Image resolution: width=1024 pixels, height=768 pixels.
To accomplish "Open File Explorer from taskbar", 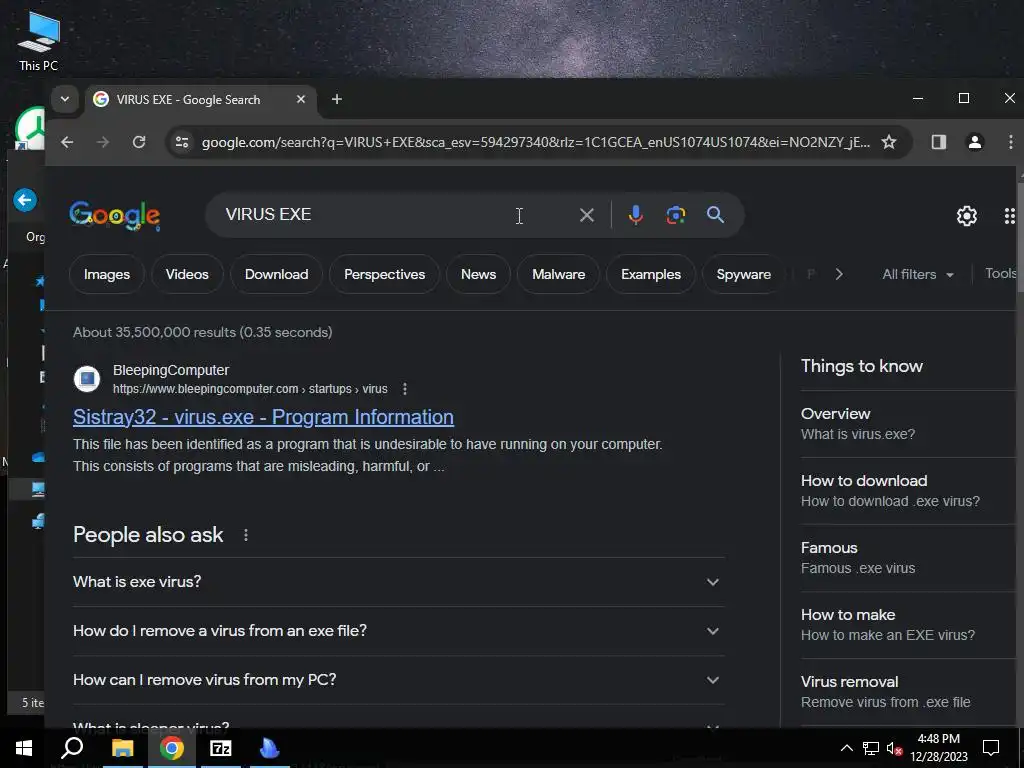I will tap(122, 748).
